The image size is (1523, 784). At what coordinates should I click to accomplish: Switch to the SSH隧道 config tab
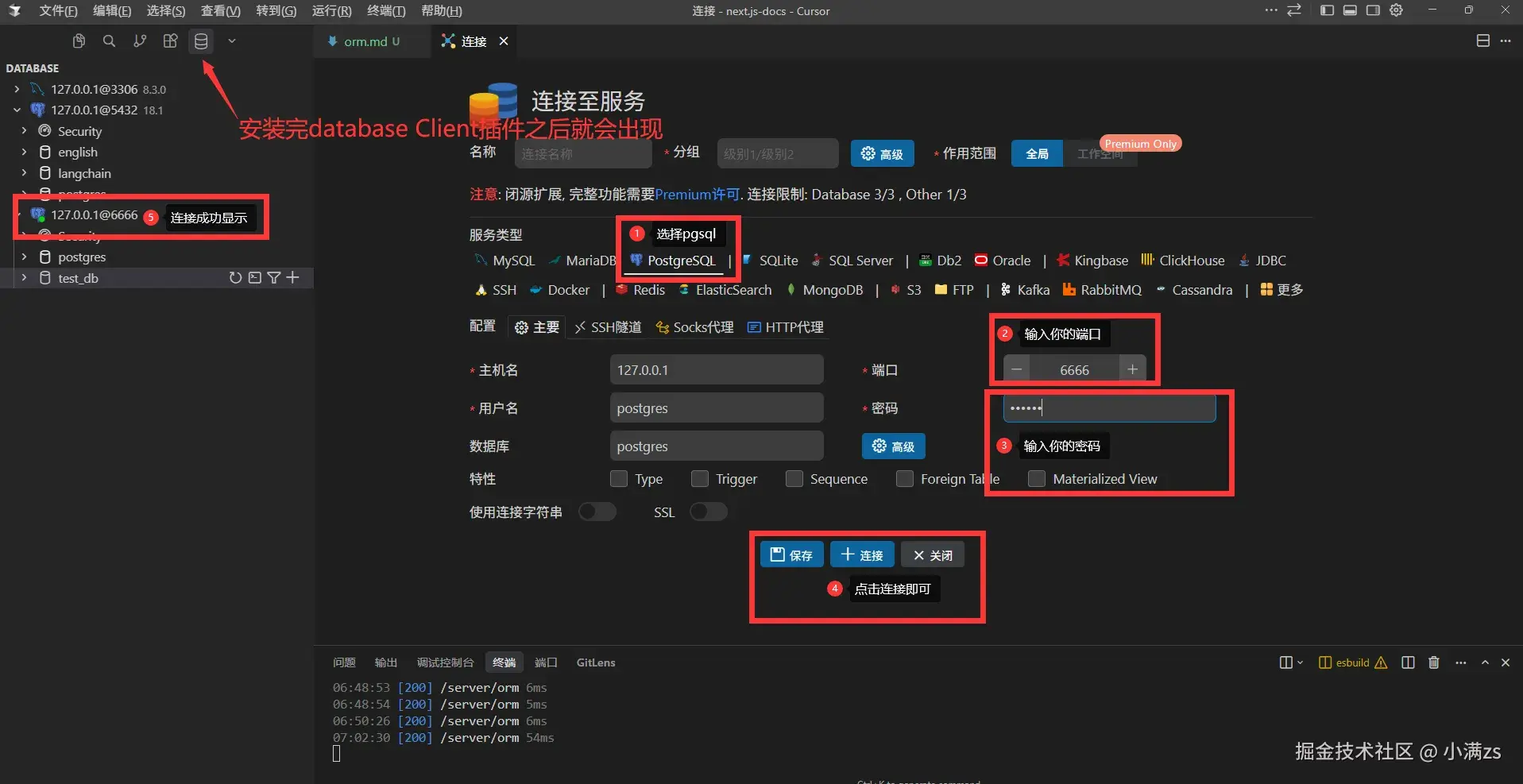coord(609,327)
